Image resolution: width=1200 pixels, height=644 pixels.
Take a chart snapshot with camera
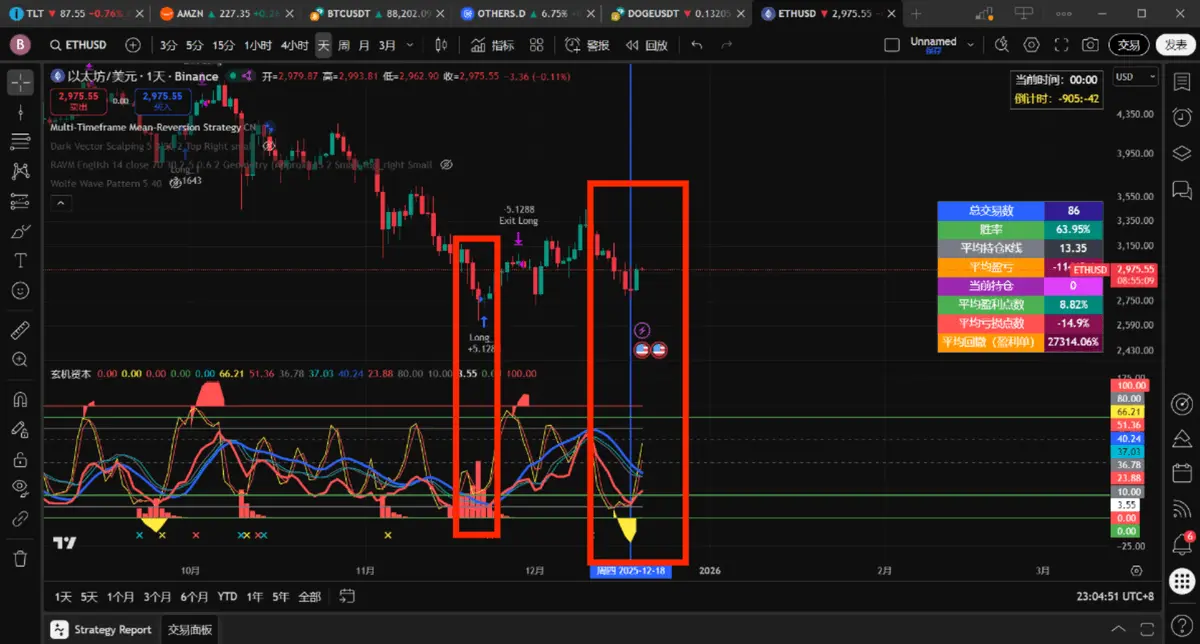[1091, 45]
